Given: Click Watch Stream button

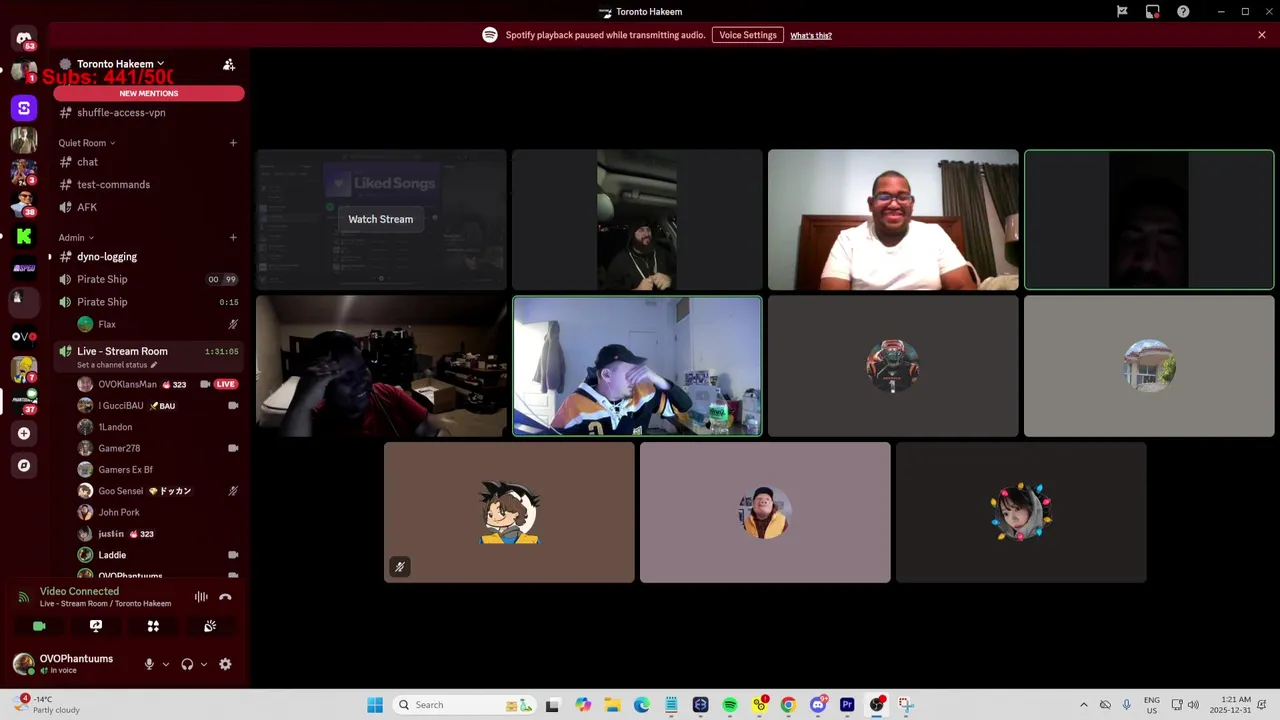Looking at the screenshot, I should [380, 219].
